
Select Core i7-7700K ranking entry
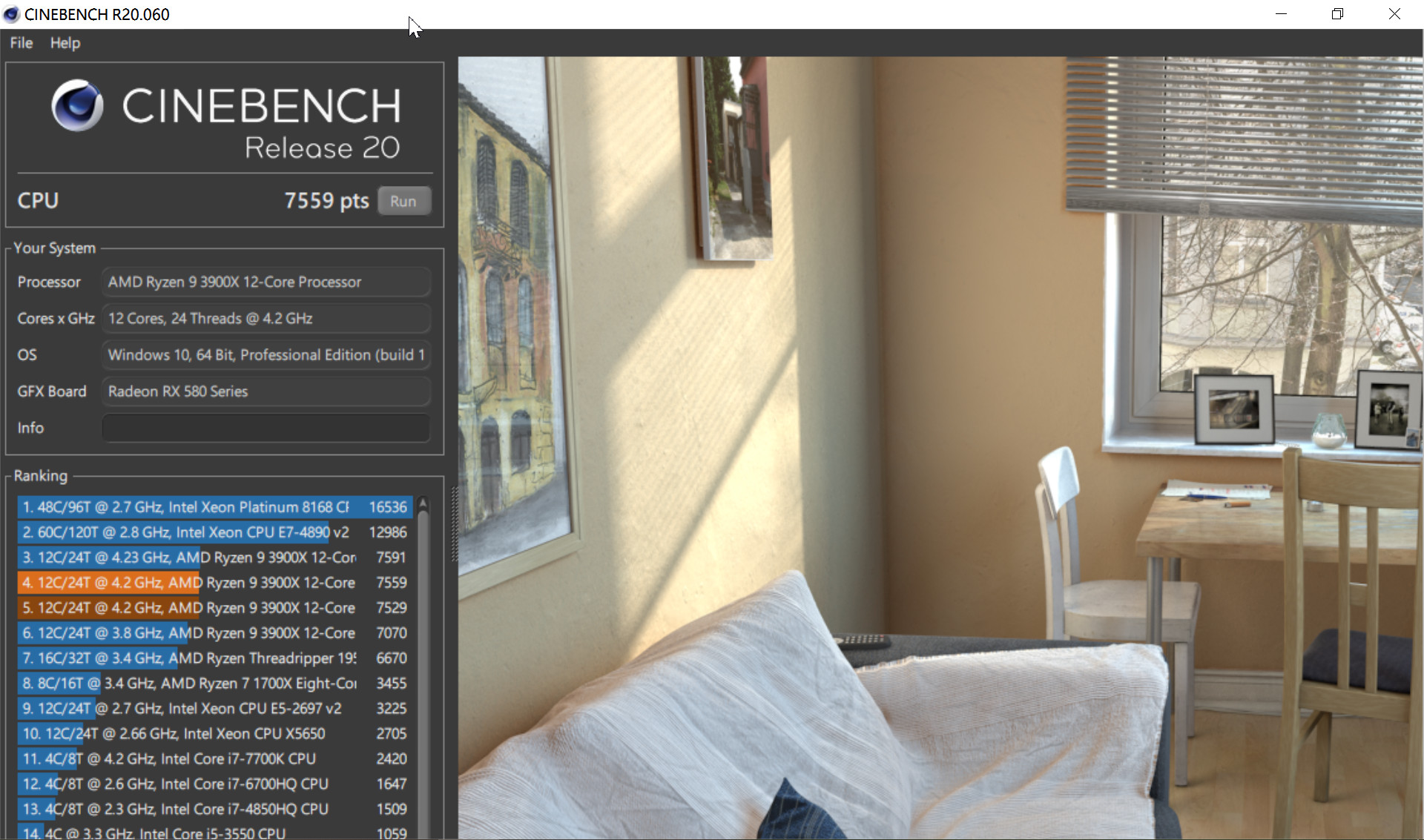[x=214, y=758]
